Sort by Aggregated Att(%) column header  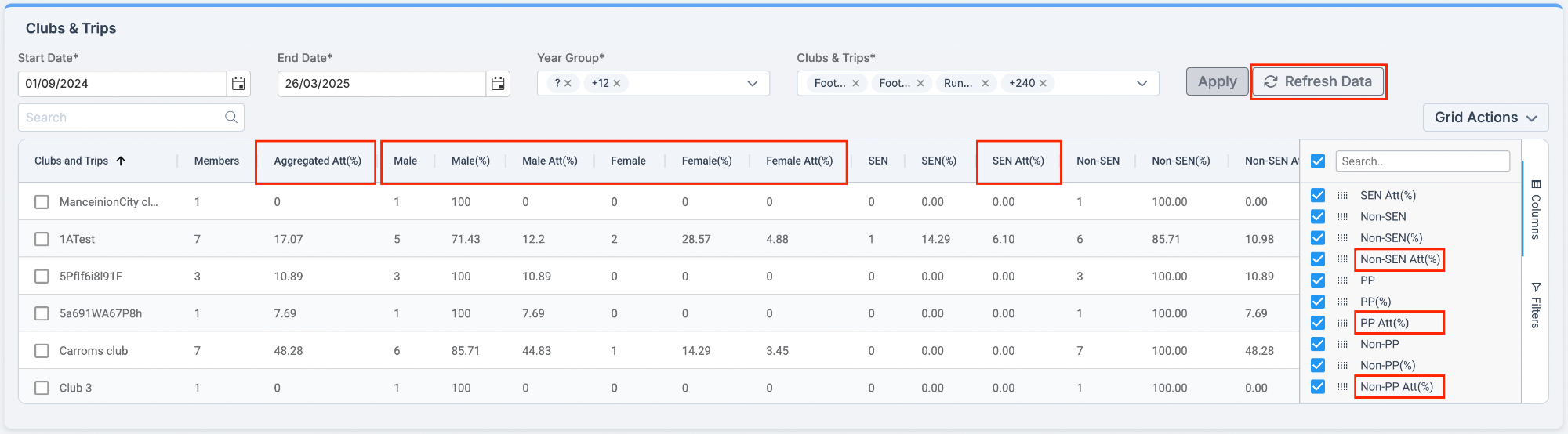tap(317, 161)
